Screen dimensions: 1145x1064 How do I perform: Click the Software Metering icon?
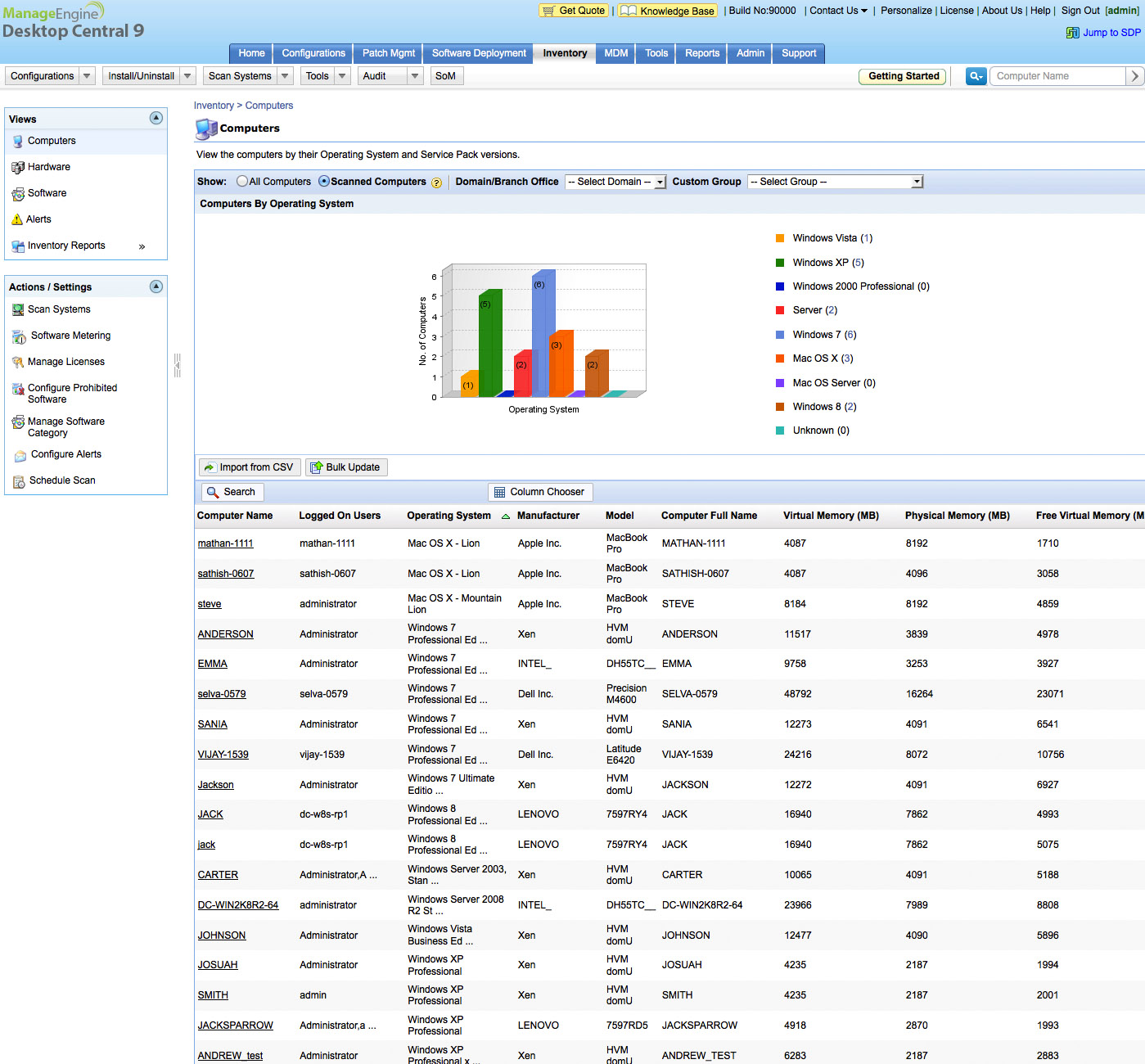pos(20,336)
